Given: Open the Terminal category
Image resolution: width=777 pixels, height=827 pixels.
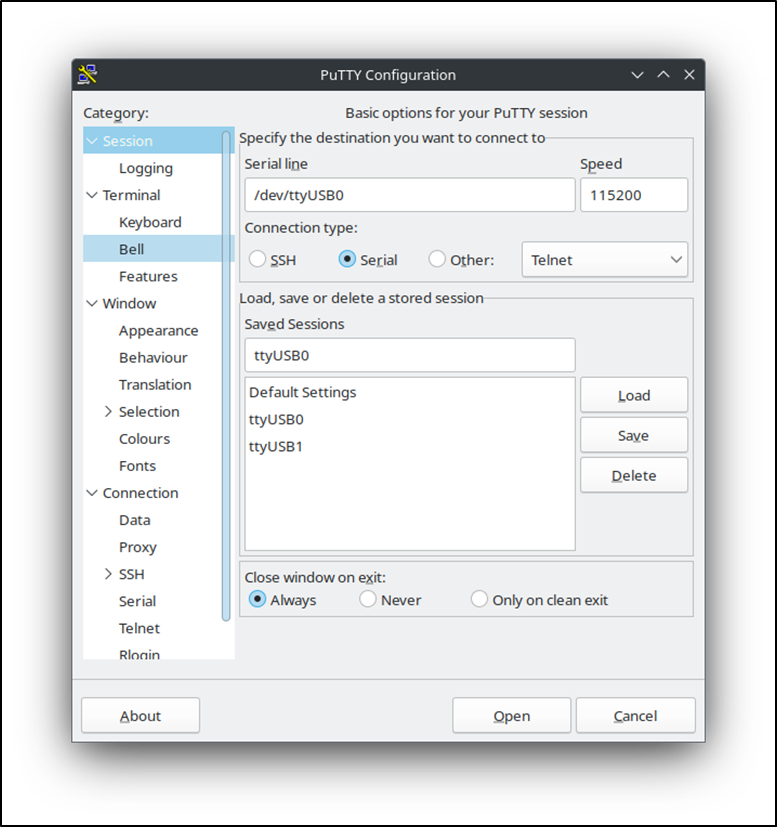Looking at the screenshot, I should (x=131, y=195).
